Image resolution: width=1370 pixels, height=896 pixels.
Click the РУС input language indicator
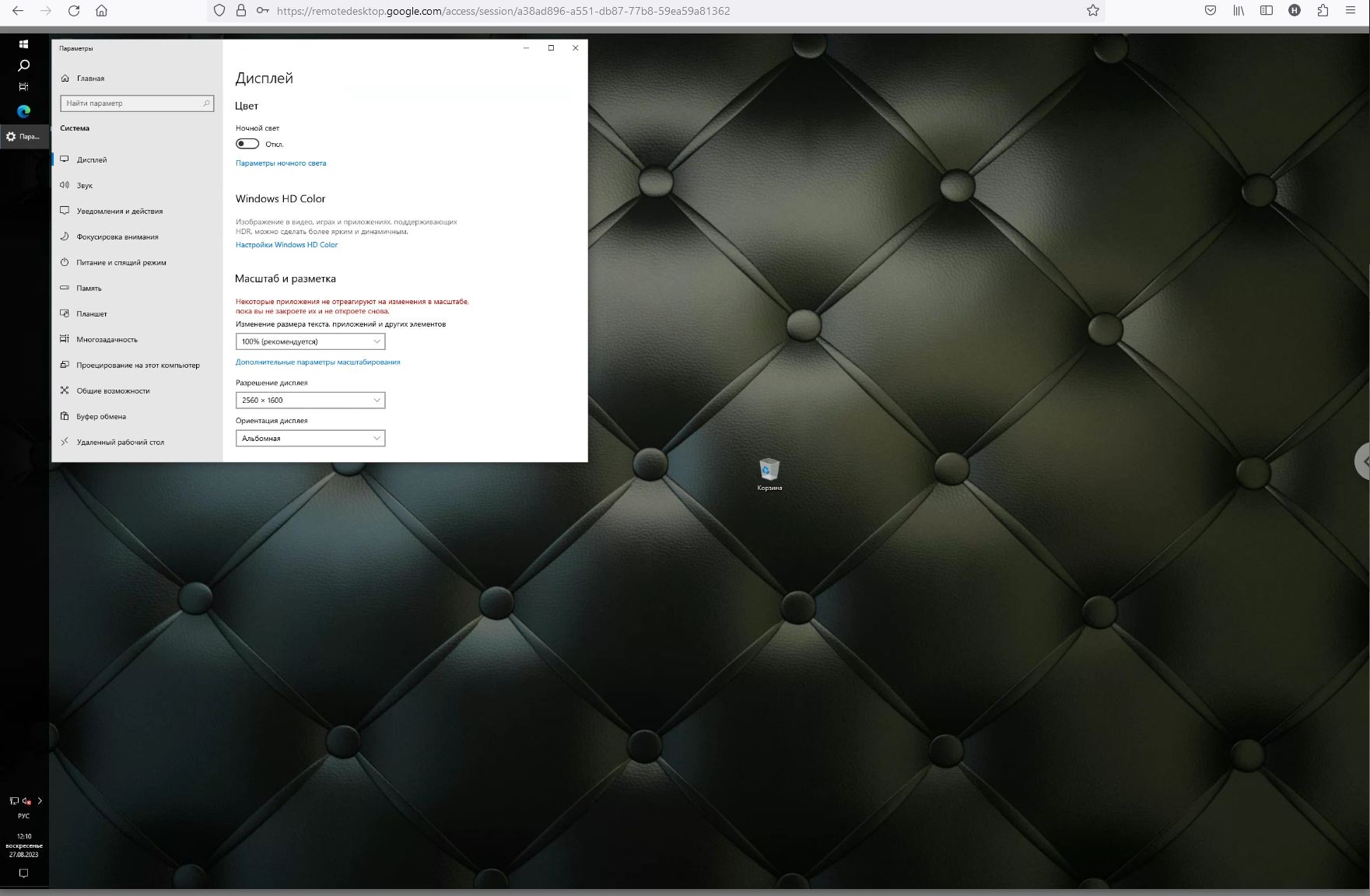[x=23, y=816]
